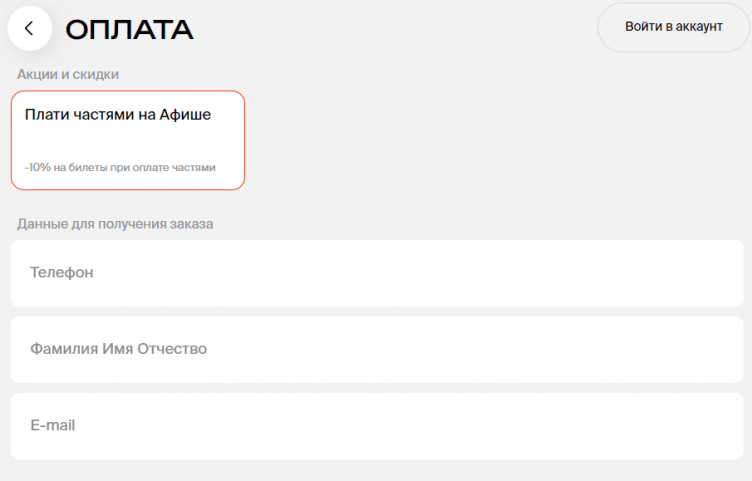Open account sign-in from the top-right button

(673, 27)
